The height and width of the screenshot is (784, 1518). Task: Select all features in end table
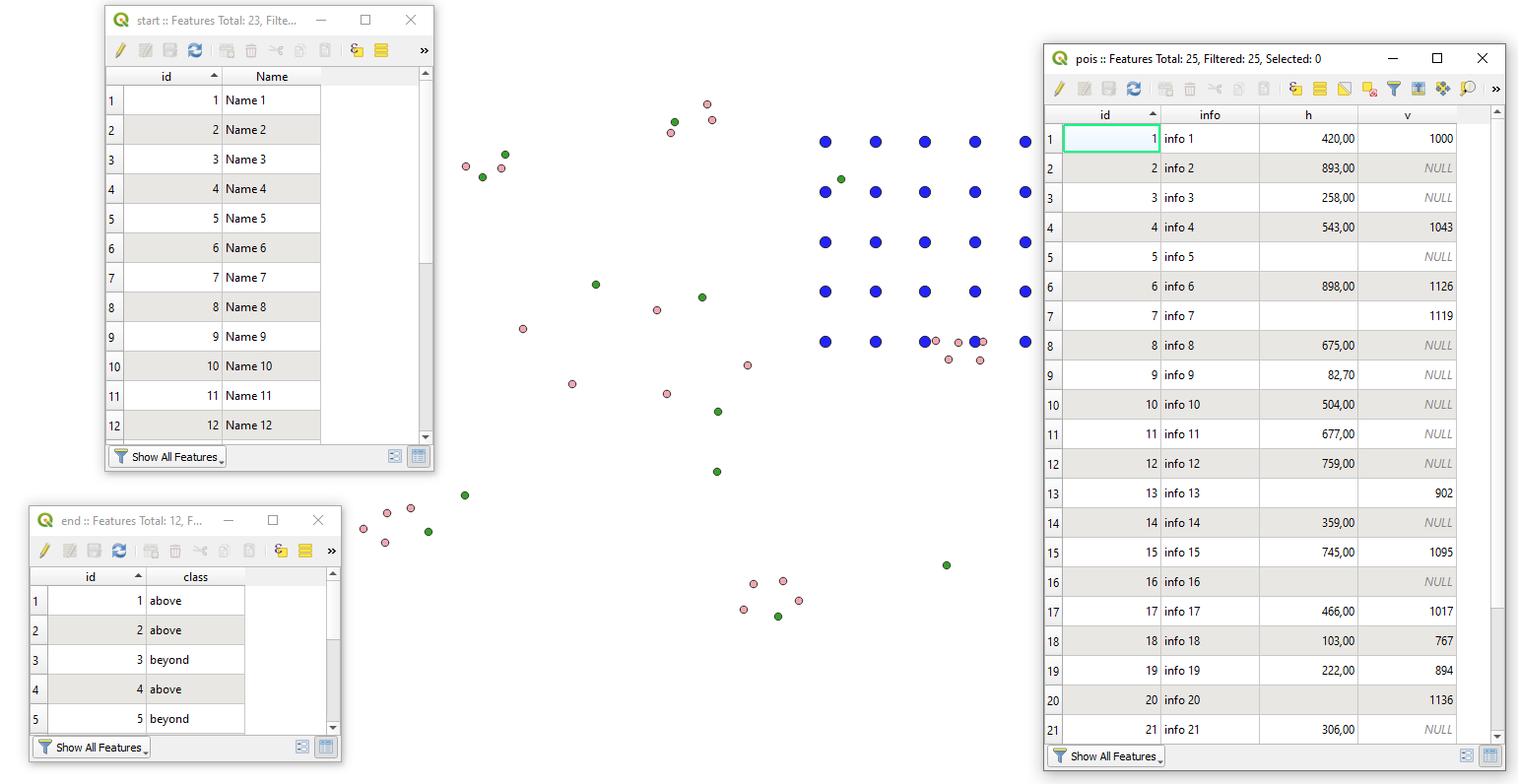pos(305,551)
